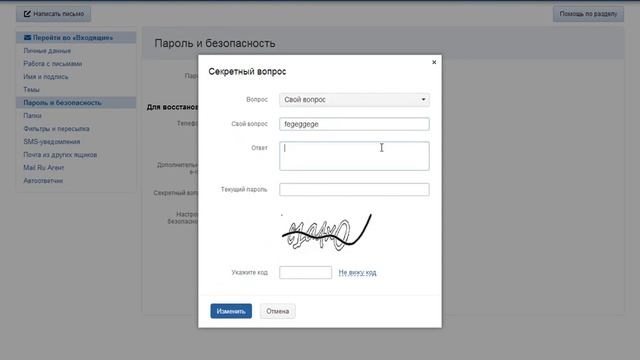Open Mail.Ru Агент settings

click(x=44, y=168)
